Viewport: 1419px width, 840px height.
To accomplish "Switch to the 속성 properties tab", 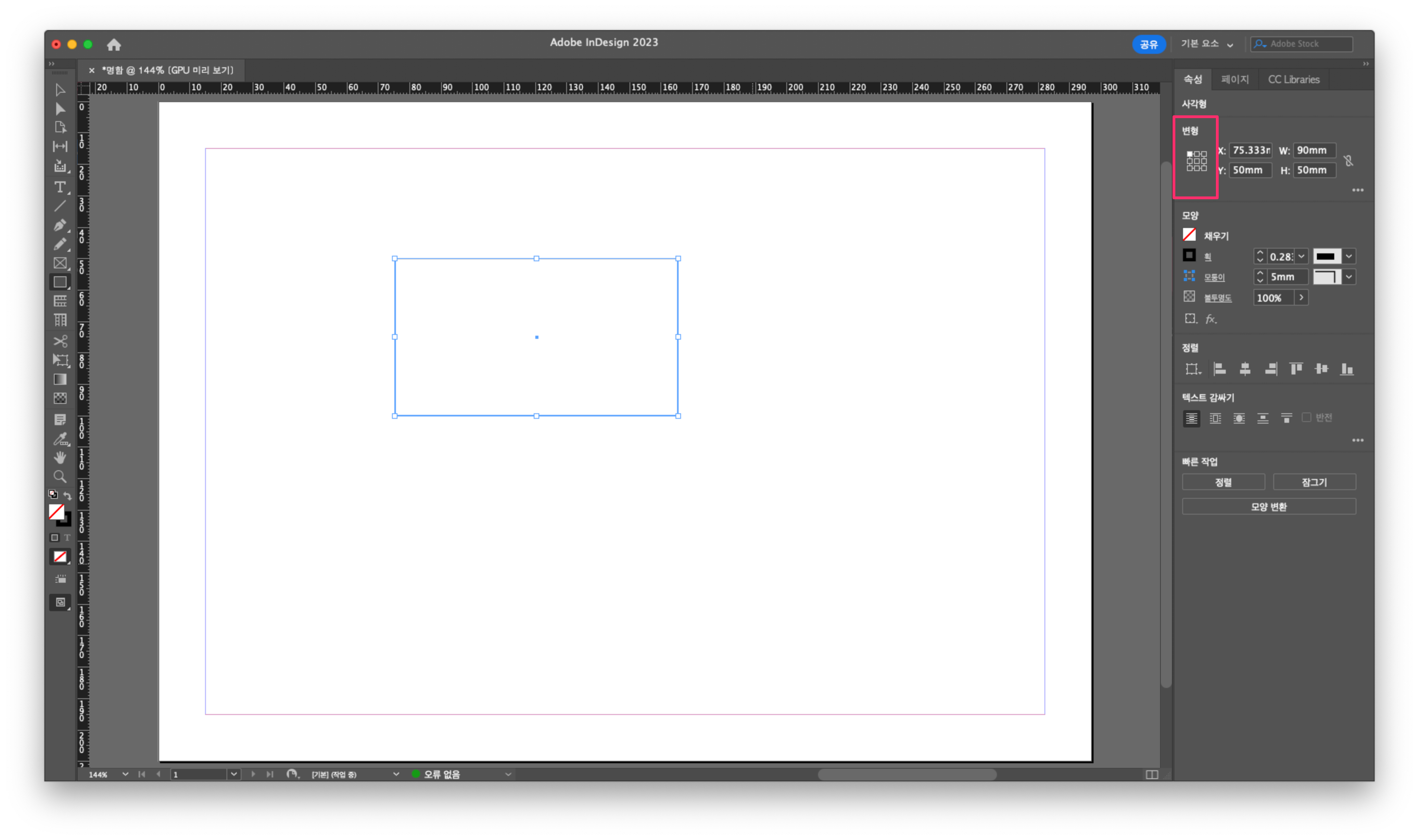I will pos(1193,79).
